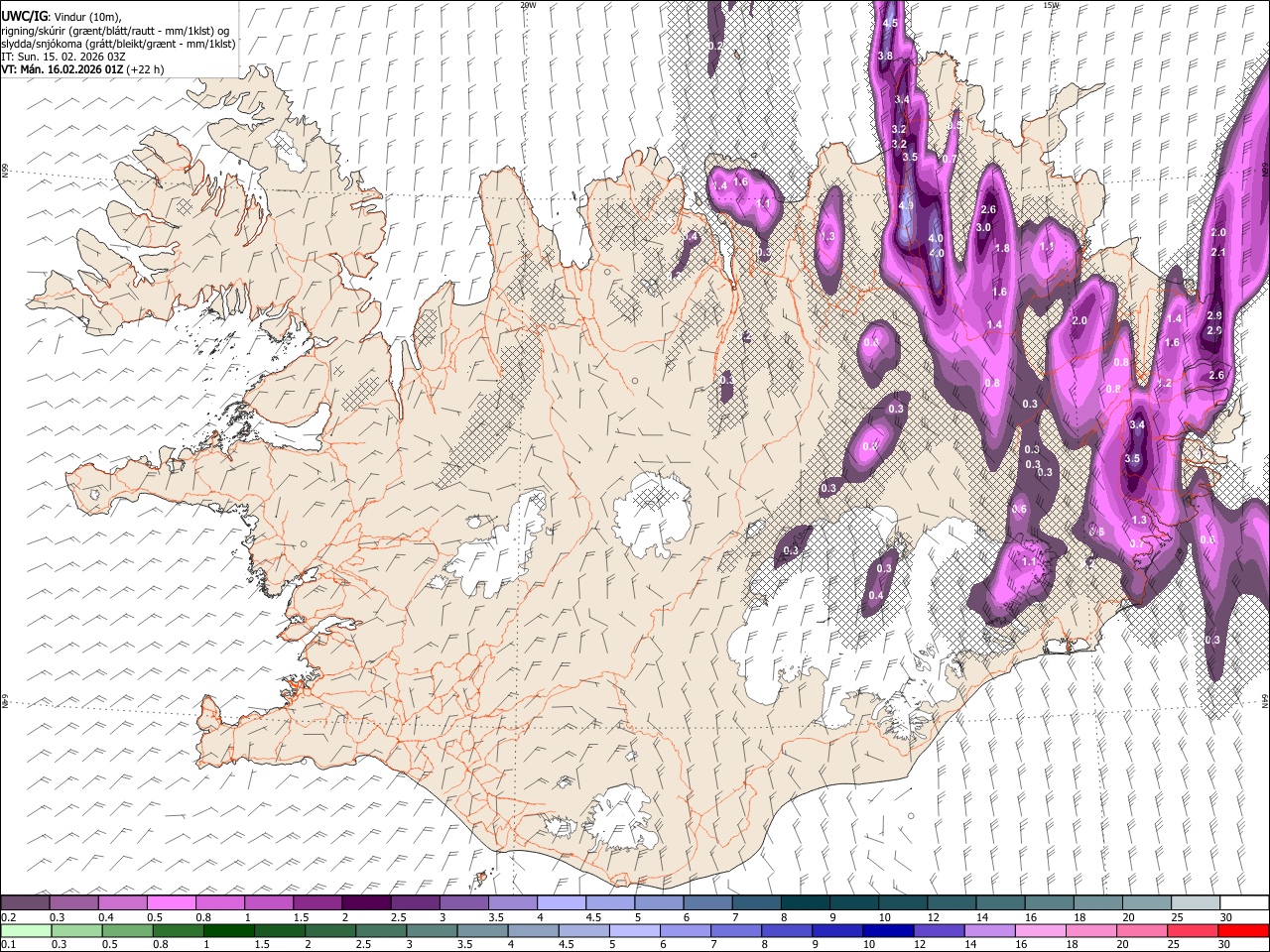
Task: Click the '(+22 h)' forecast offset text
Action: (x=145, y=69)
